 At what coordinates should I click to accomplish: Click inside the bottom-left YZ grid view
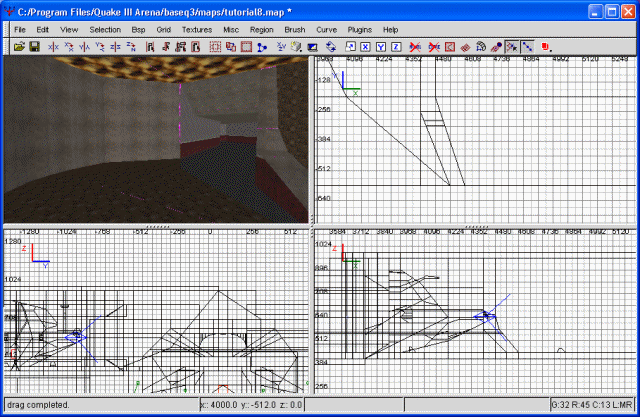[x=156, y=311]
